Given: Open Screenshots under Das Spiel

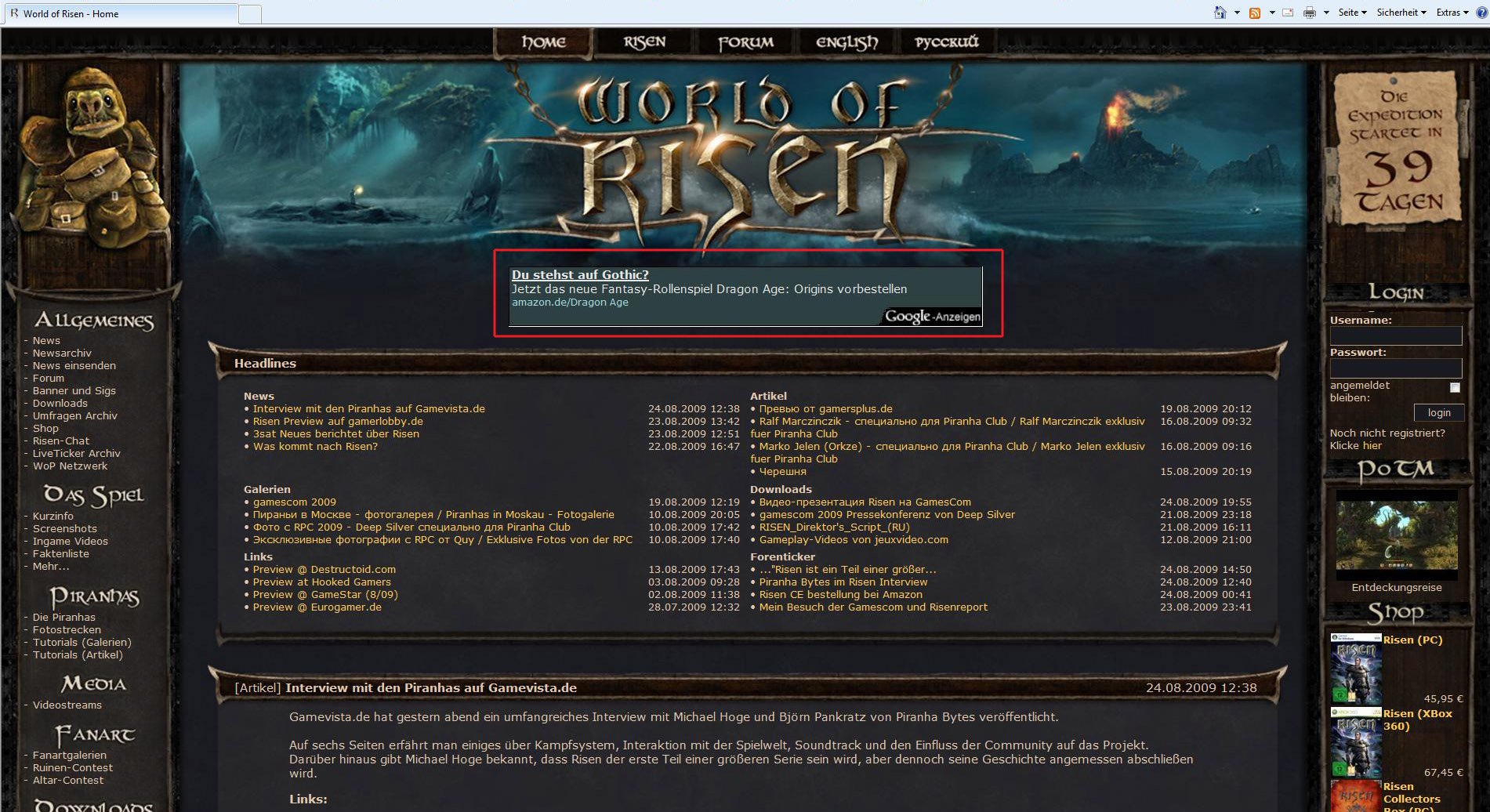Looking at the screenshot, I should click(65, 529).
